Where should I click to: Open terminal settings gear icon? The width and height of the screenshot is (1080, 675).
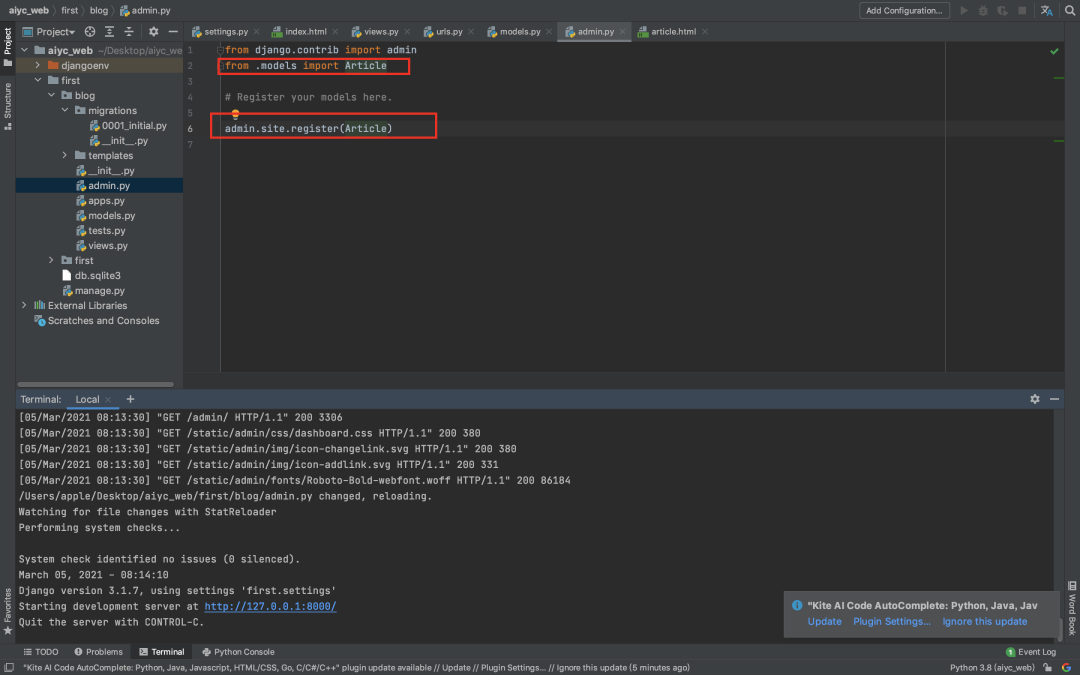(1035, 399)
